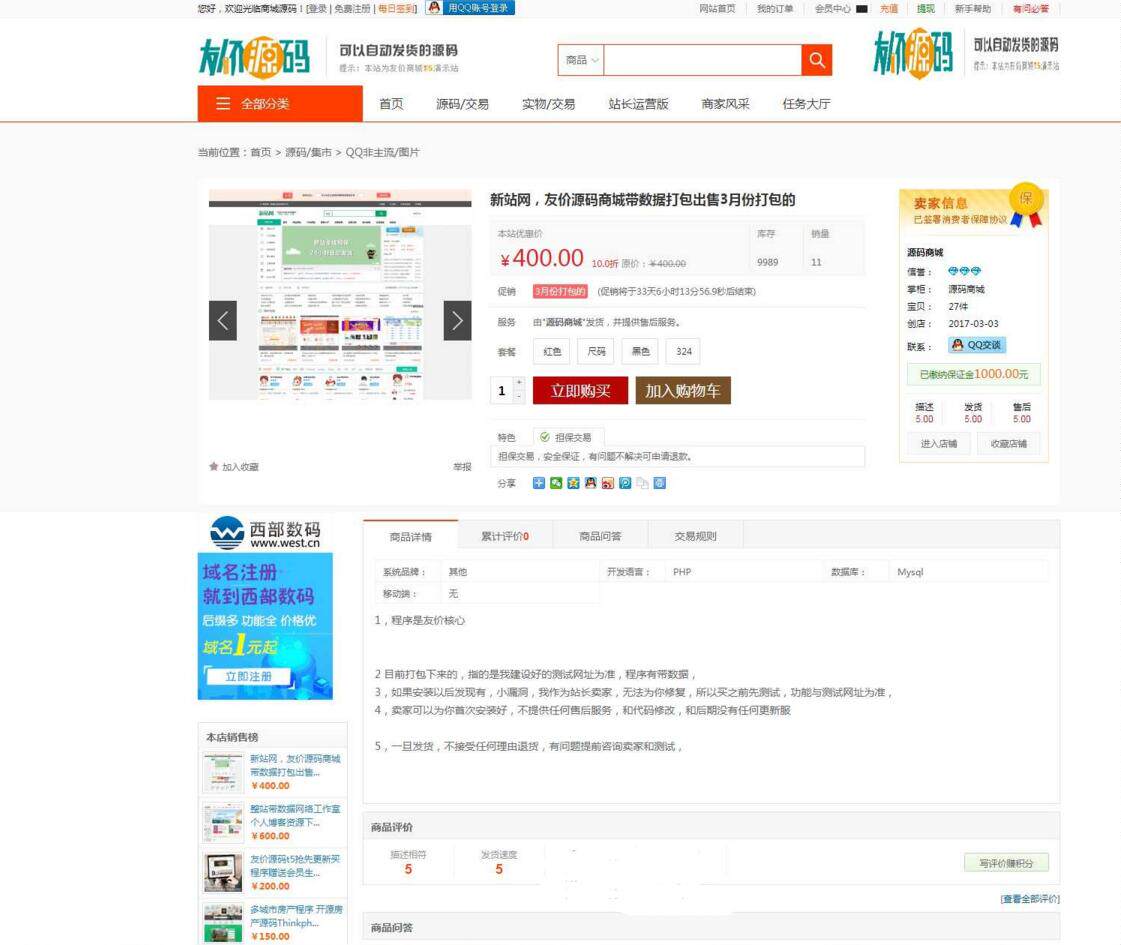Switch to the 累计评价 tab
The image size is (1121, 945).
tap(505, 536)
